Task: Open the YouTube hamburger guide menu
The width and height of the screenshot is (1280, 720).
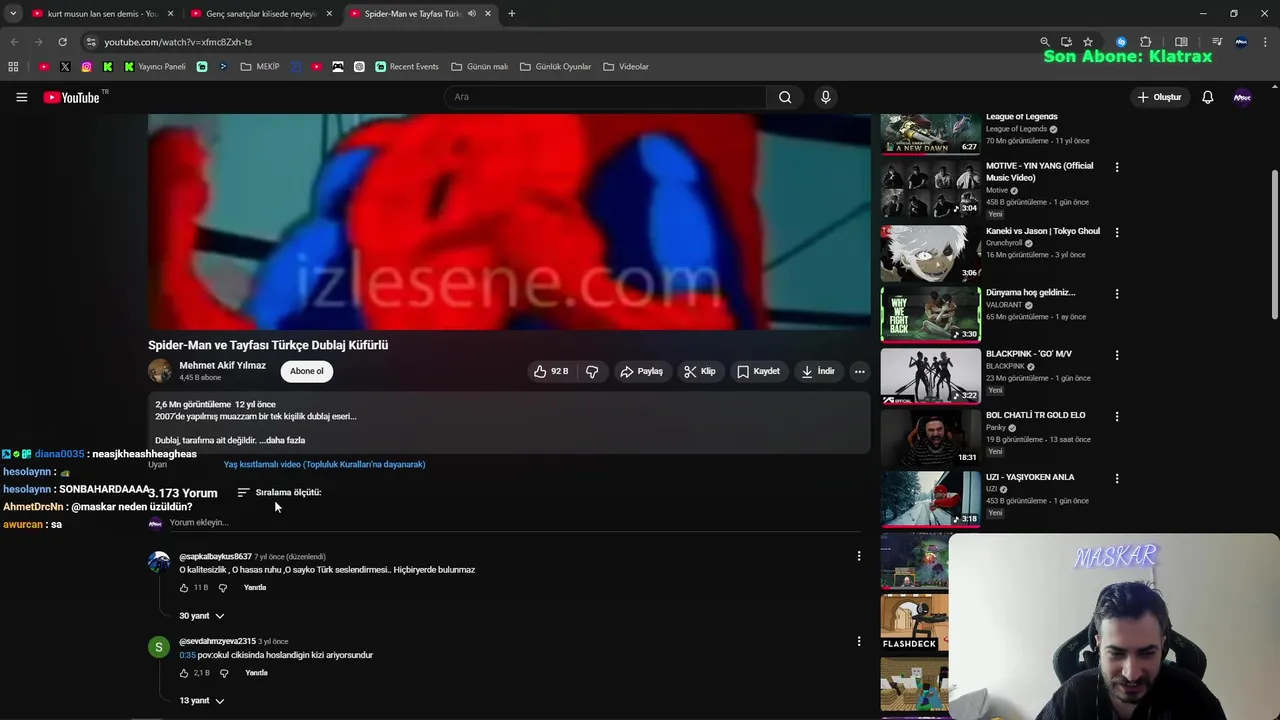Action: click(21, 97)
